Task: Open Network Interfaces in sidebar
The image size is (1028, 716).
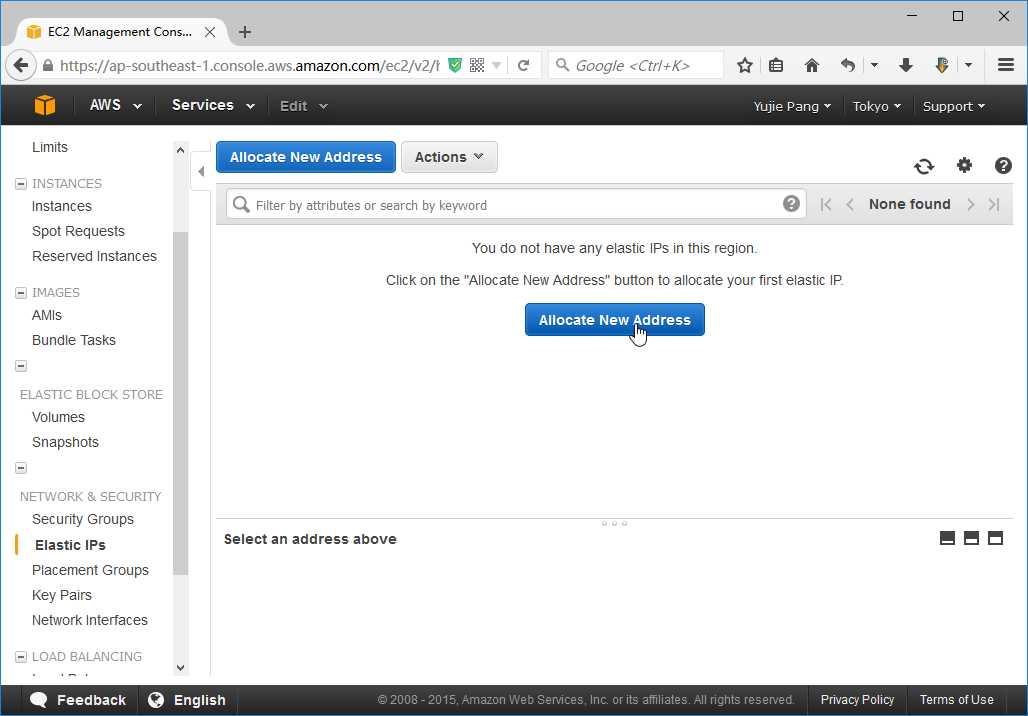Action: tap(90, 620)
